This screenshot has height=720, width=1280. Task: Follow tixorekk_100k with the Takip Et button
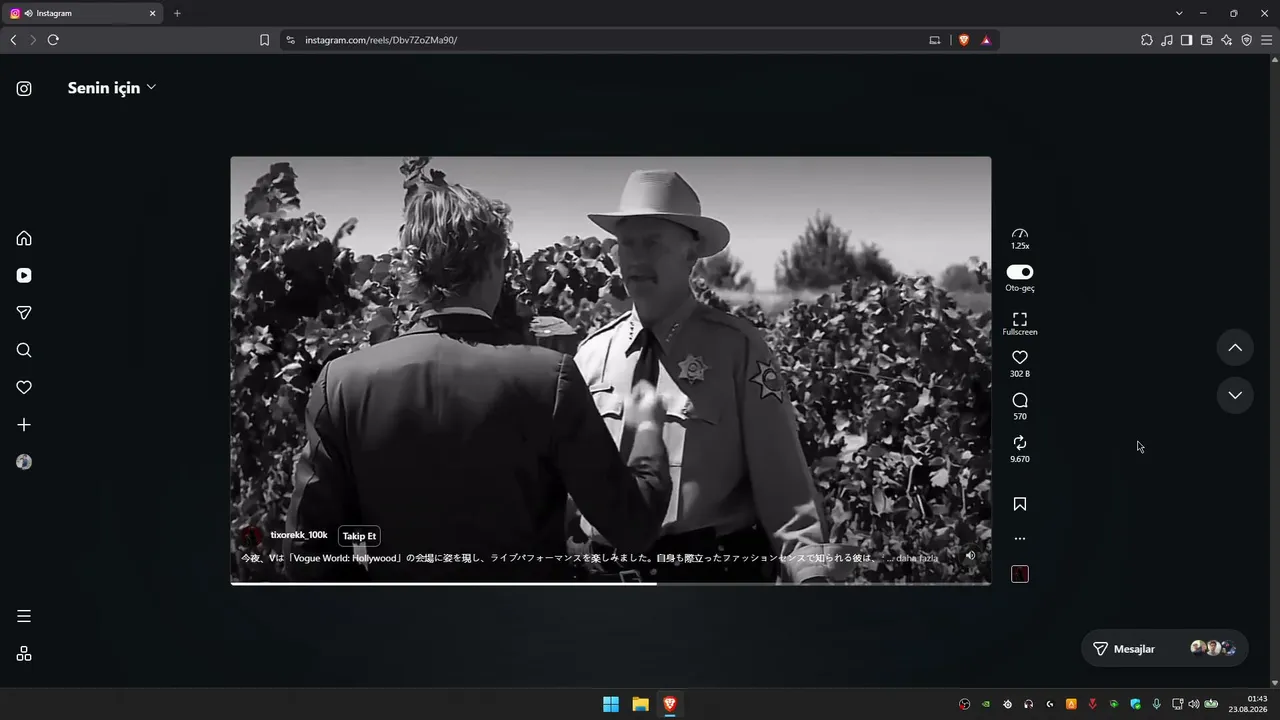coord(359,536)
